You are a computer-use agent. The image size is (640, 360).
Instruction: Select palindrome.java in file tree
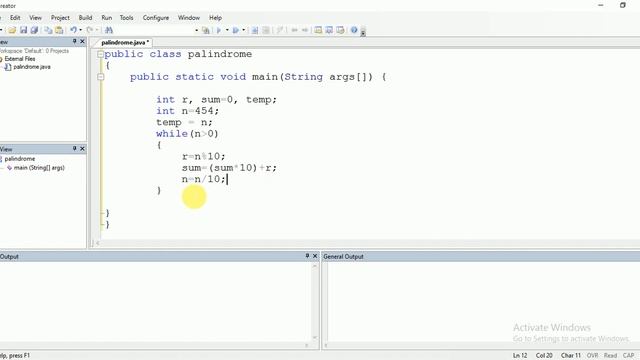pos(32,67)
